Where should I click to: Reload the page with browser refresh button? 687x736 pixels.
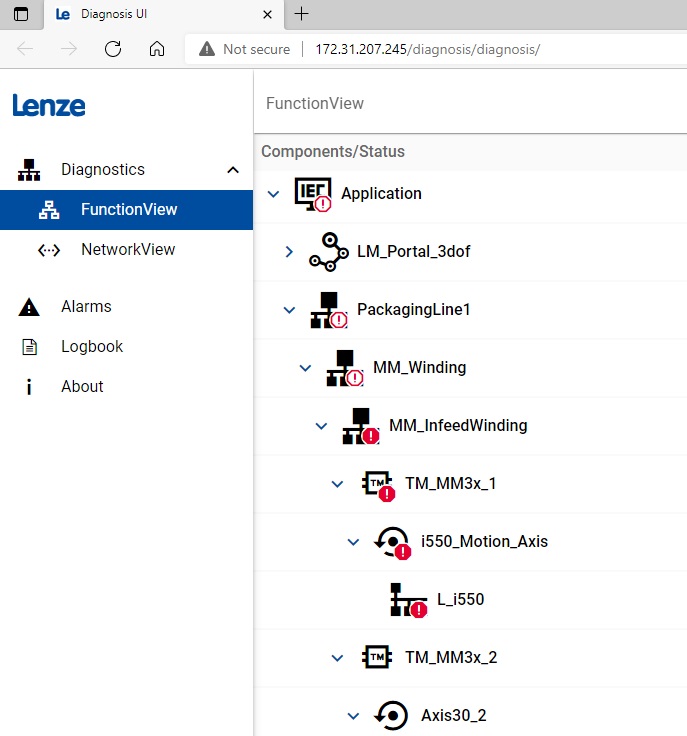pos(113,49)
